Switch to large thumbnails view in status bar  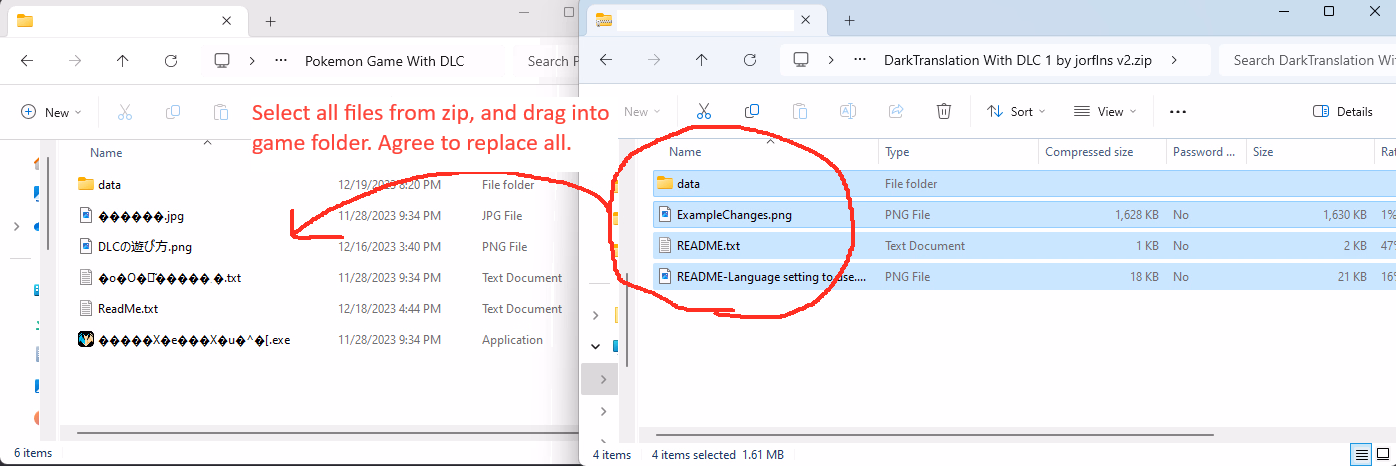click(x=1382, y=454)
